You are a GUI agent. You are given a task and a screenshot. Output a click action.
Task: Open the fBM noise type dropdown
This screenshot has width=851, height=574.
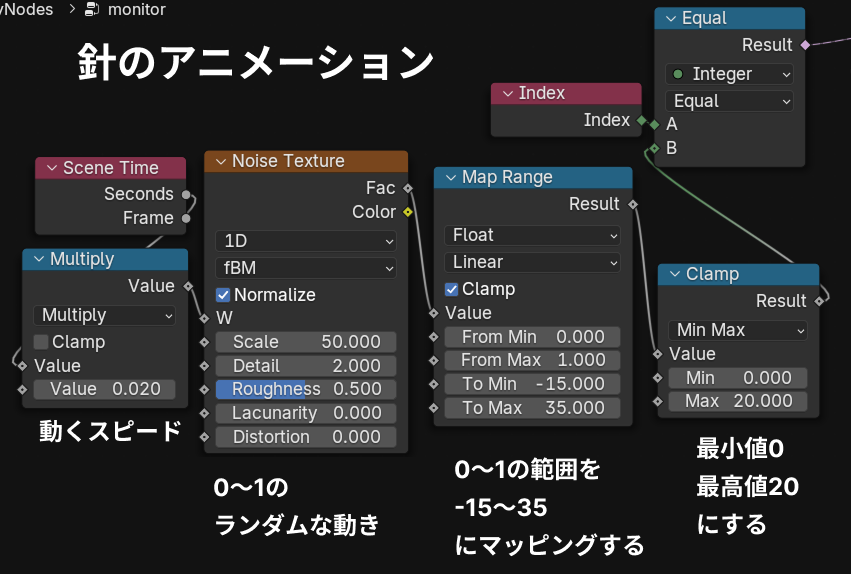pos(305,268)
